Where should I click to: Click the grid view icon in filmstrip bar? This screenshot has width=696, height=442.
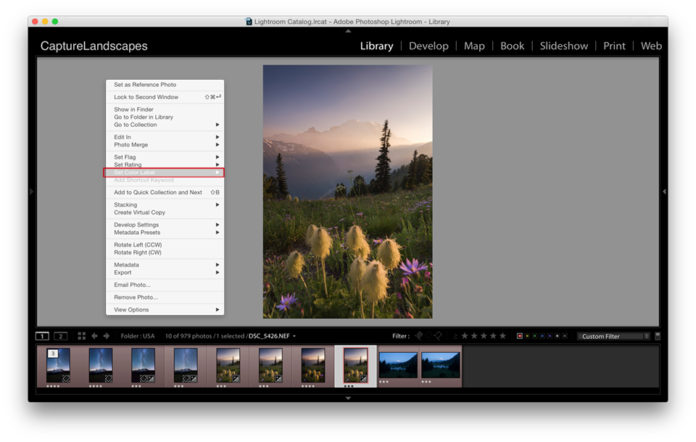point(81,336)
